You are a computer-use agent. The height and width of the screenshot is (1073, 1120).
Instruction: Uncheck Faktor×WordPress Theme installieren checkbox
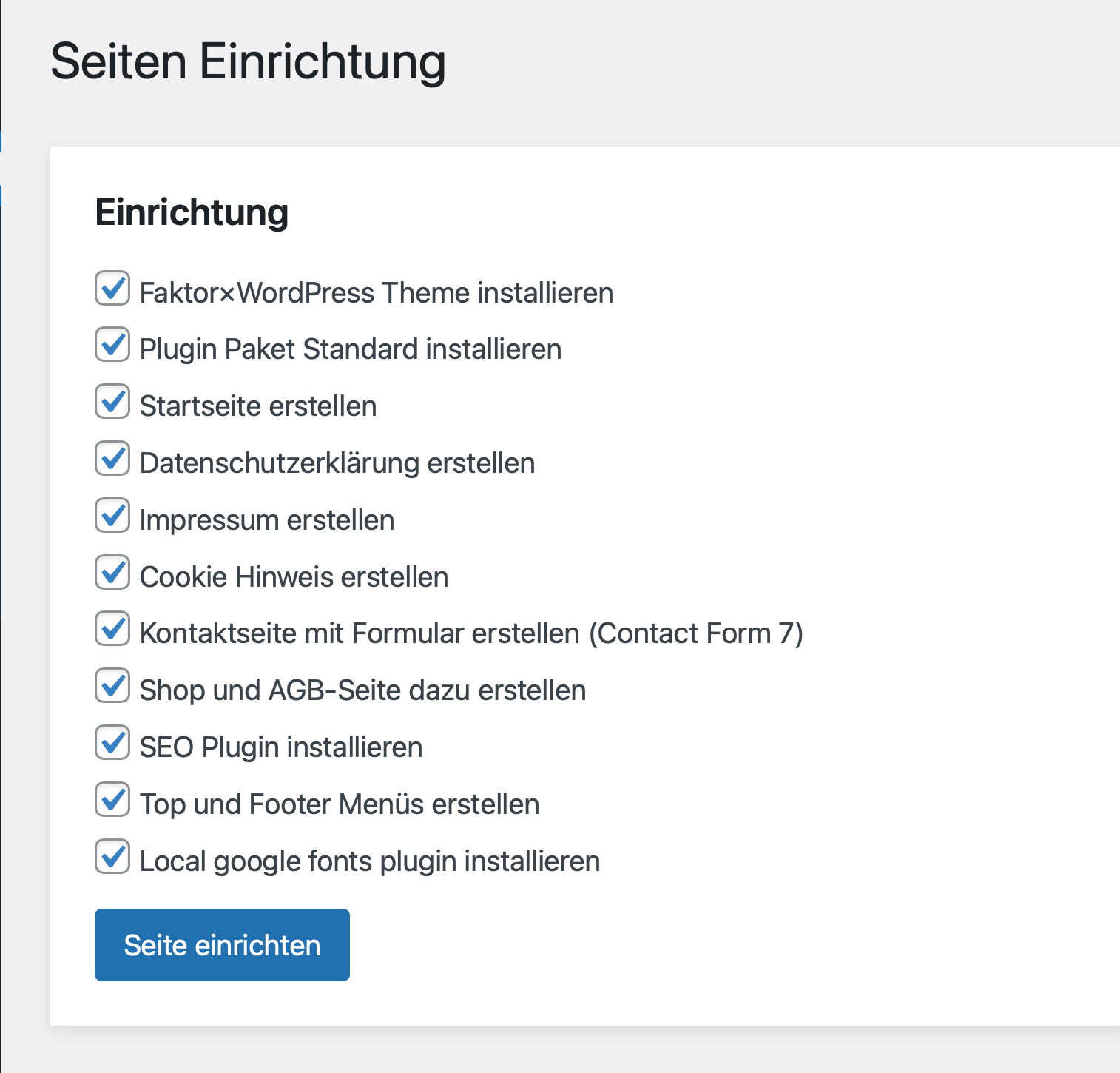pos(112,289)
